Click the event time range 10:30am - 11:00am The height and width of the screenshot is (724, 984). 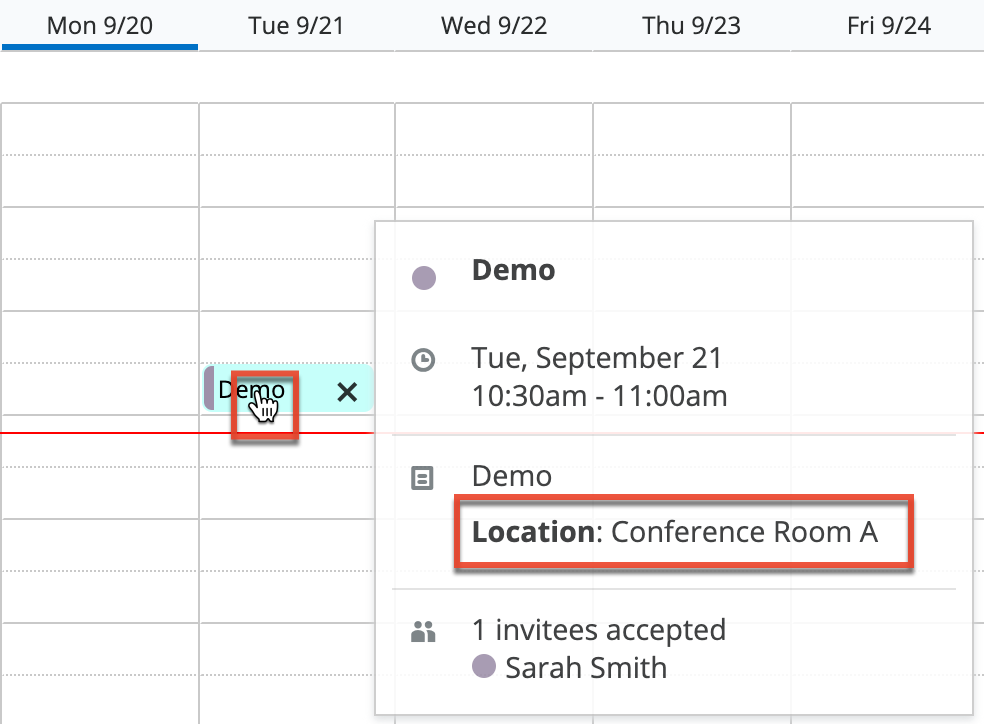597,397
